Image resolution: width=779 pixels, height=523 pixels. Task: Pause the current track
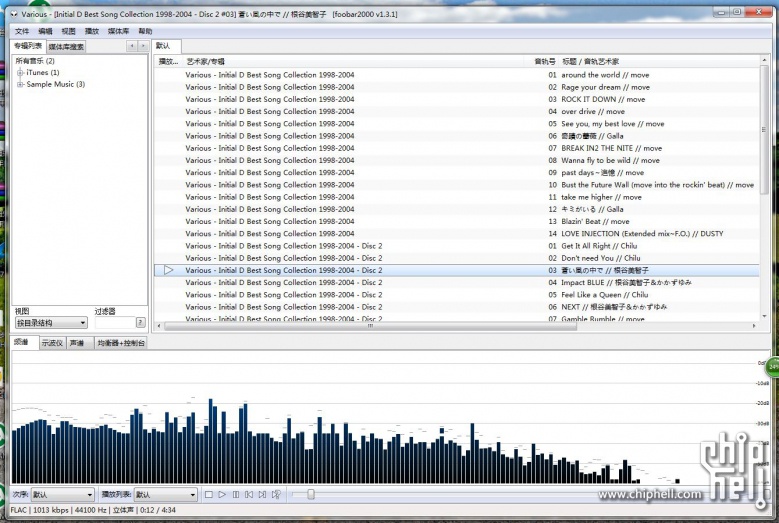(236, 495)
